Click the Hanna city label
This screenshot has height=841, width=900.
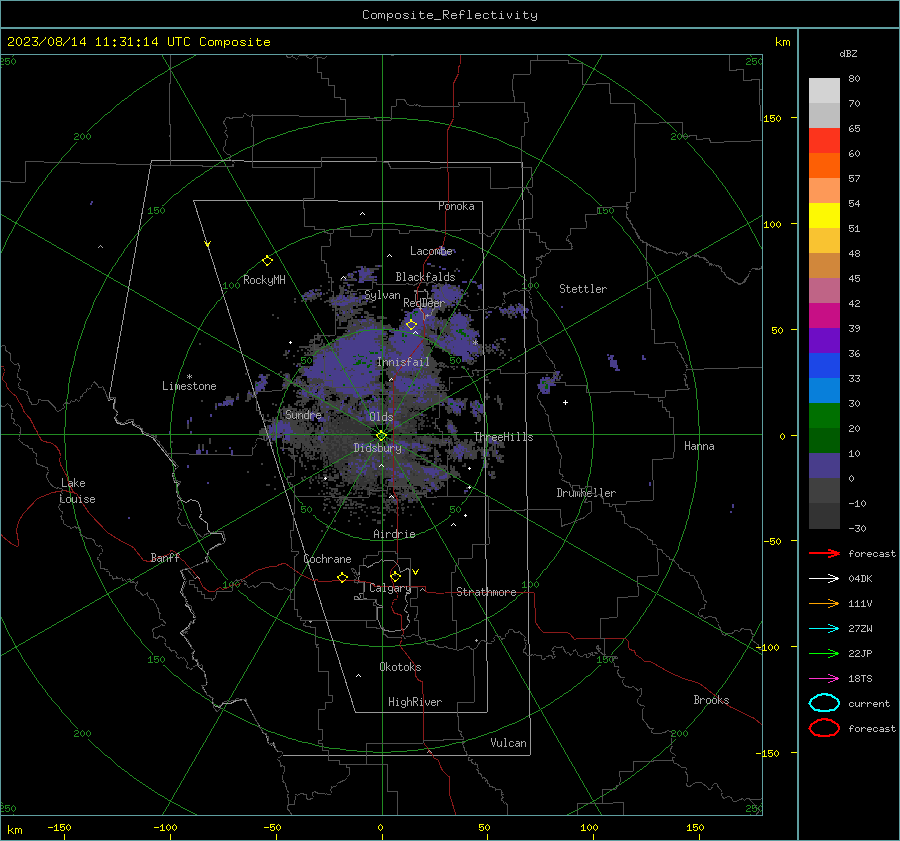699,446
